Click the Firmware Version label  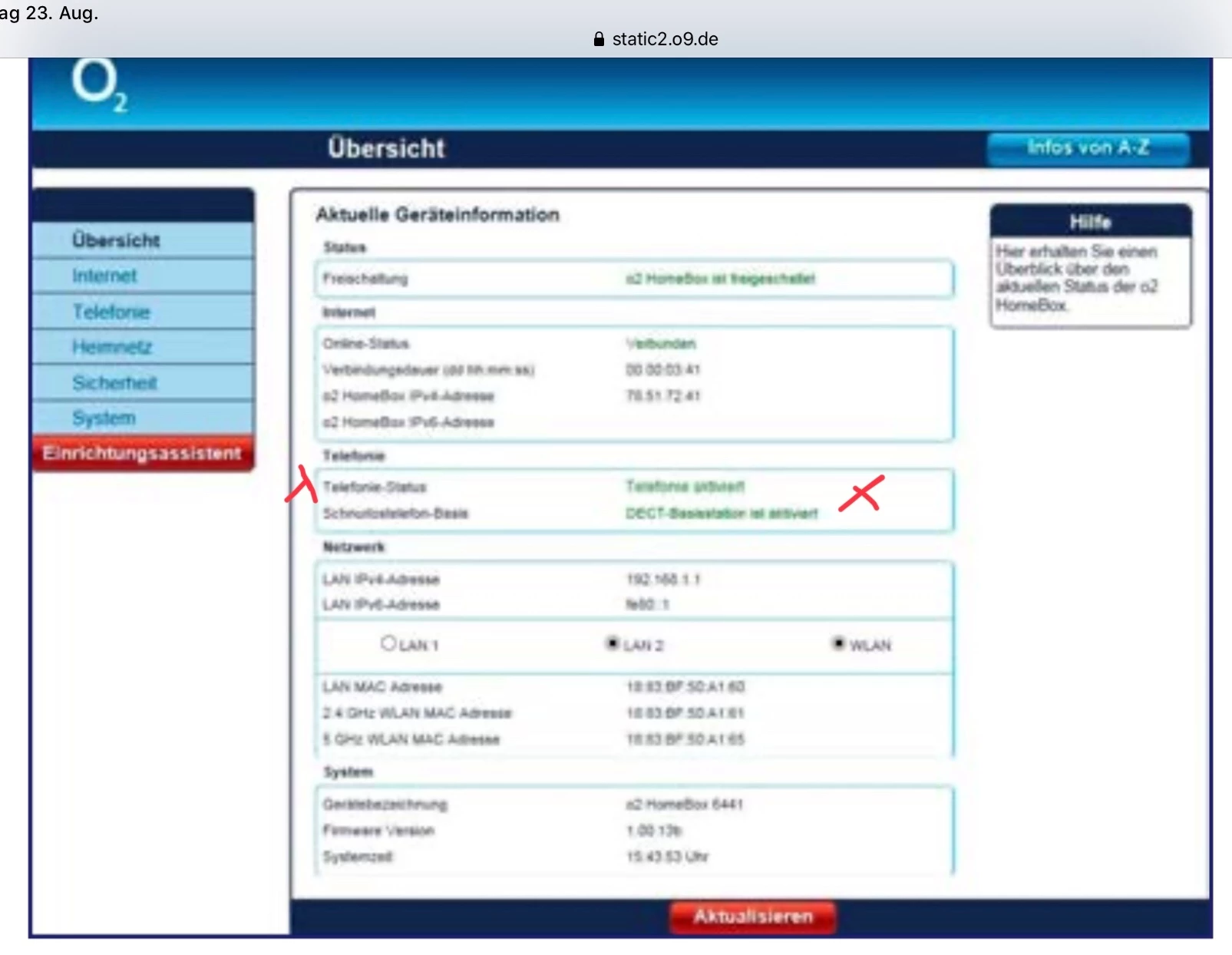[378, 831]
